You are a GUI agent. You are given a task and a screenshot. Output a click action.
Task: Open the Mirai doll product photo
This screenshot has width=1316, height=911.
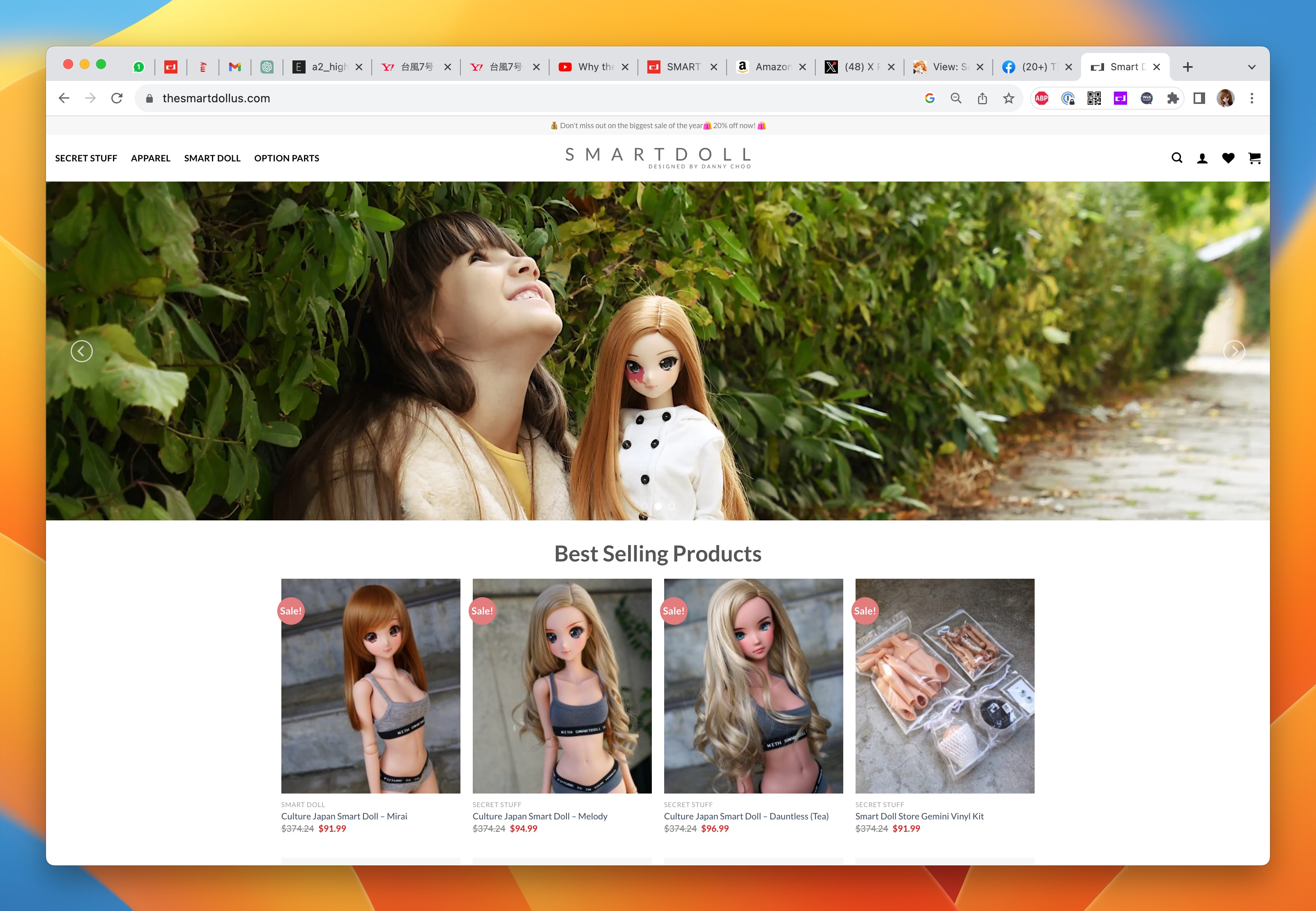tap(370, 686)
